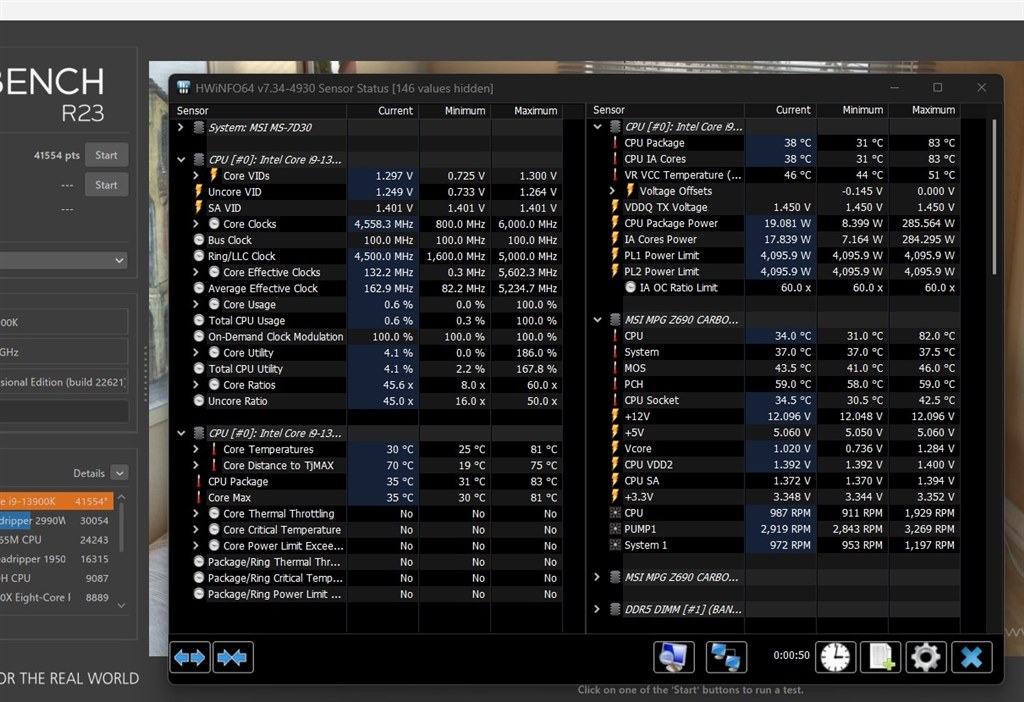This screenshot has width=1024, height=702.
Task: Click the CPU Package thermometer icon, left panel
Action: 199,481
